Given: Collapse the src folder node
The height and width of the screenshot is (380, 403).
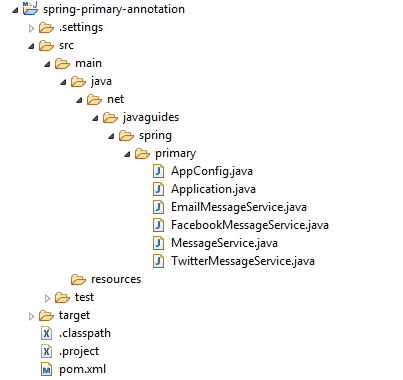Looking at the screenshot, I should pos(31,46).
